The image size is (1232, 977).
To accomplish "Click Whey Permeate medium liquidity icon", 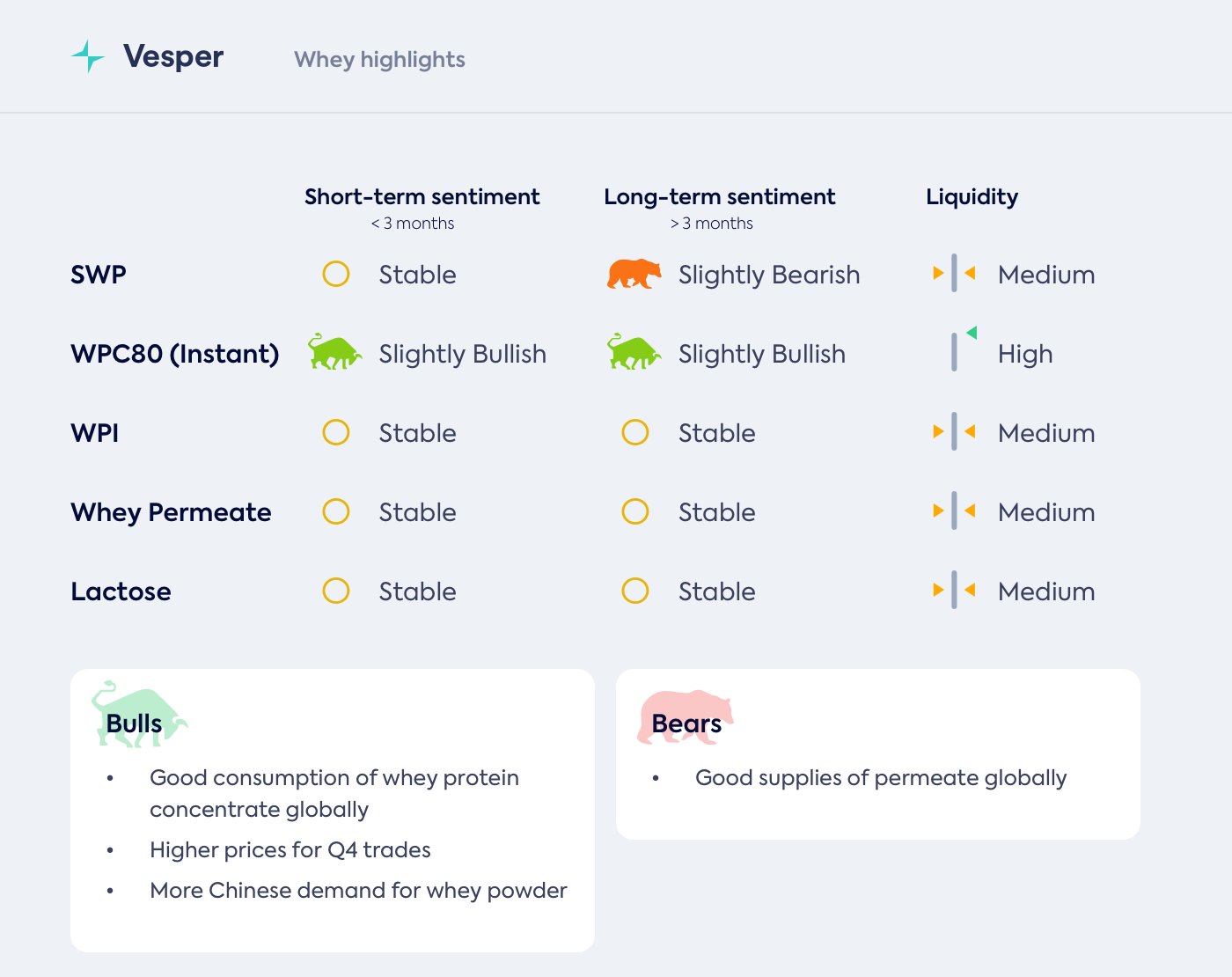I will (x=954, y=511).
